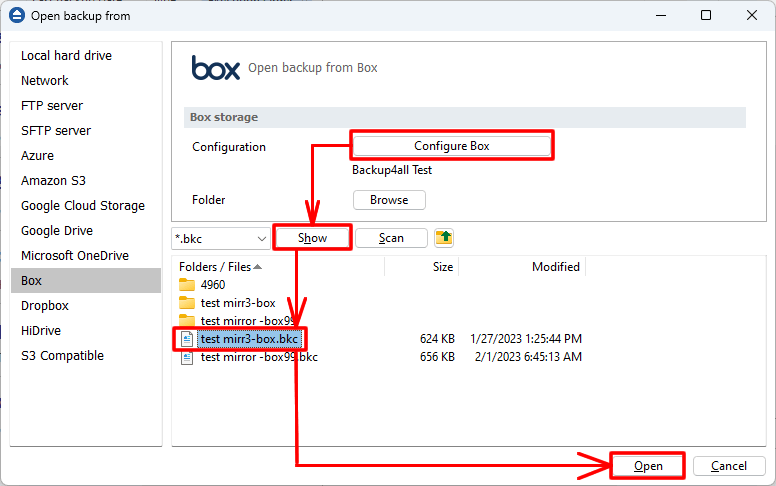The width and height of the screenshot is (776, 486).
Task: Select Local hard drive source
Action: tap(86, 55)
